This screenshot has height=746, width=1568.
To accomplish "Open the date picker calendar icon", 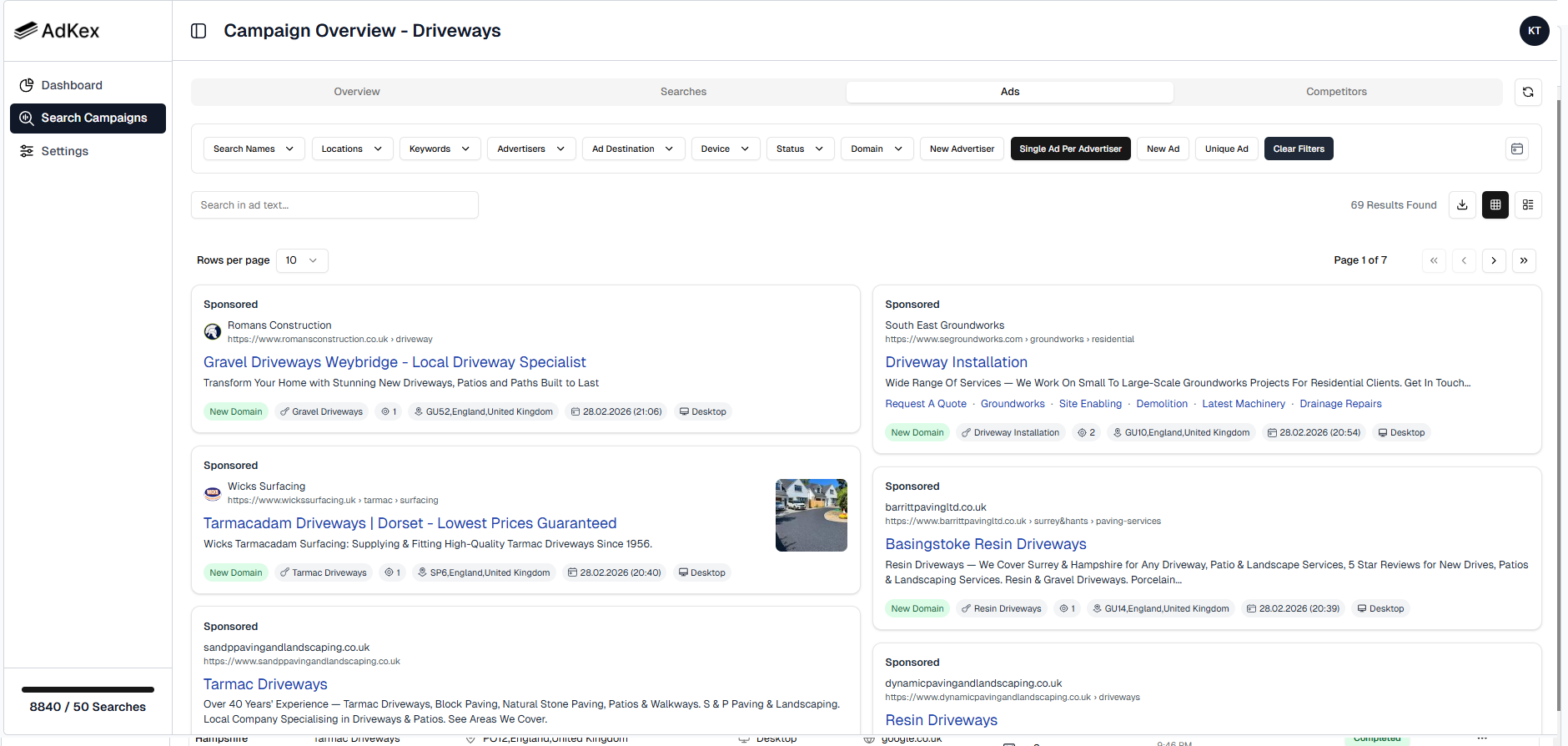I will [1517, 149].
